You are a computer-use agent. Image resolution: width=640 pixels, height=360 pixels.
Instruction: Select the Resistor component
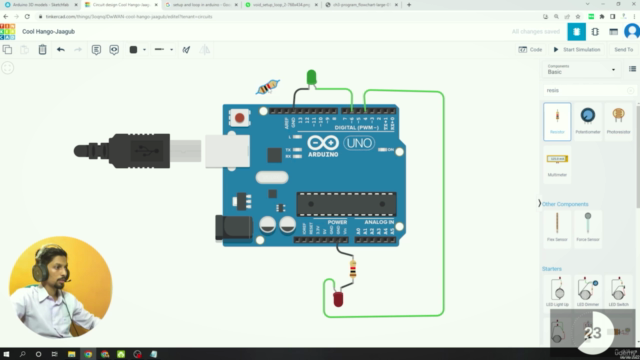pyautogui.click(x=557, y=121)
